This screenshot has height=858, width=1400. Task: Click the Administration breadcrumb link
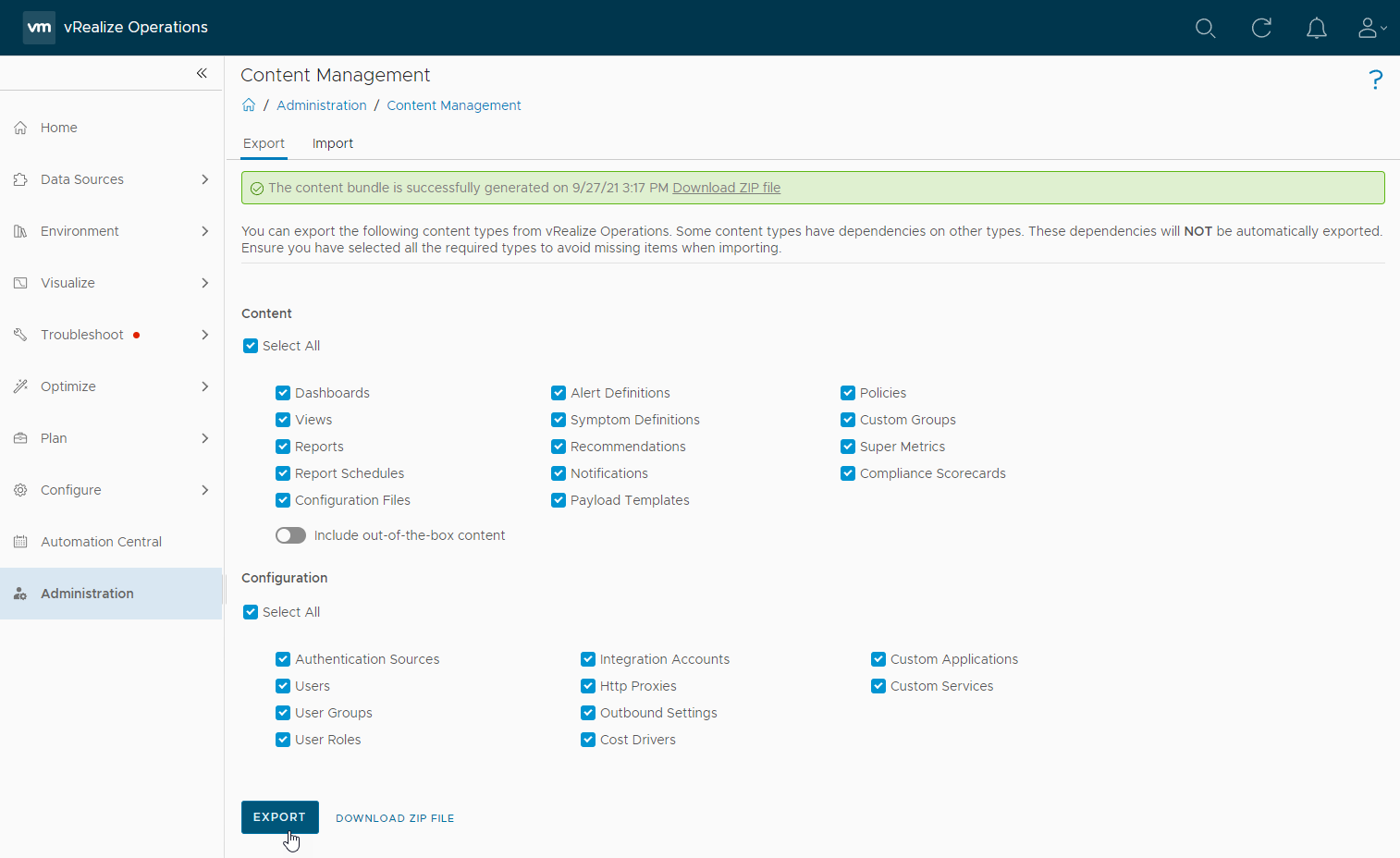click(x=322, y=105)
